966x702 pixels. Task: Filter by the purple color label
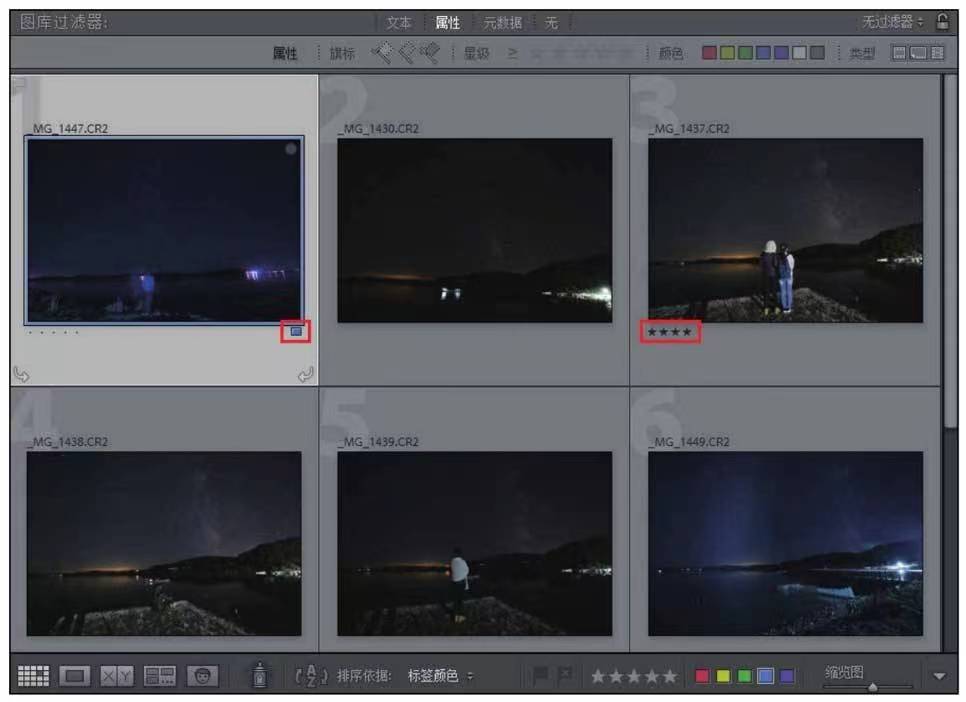pyautogui.click(x=781, y=53)
